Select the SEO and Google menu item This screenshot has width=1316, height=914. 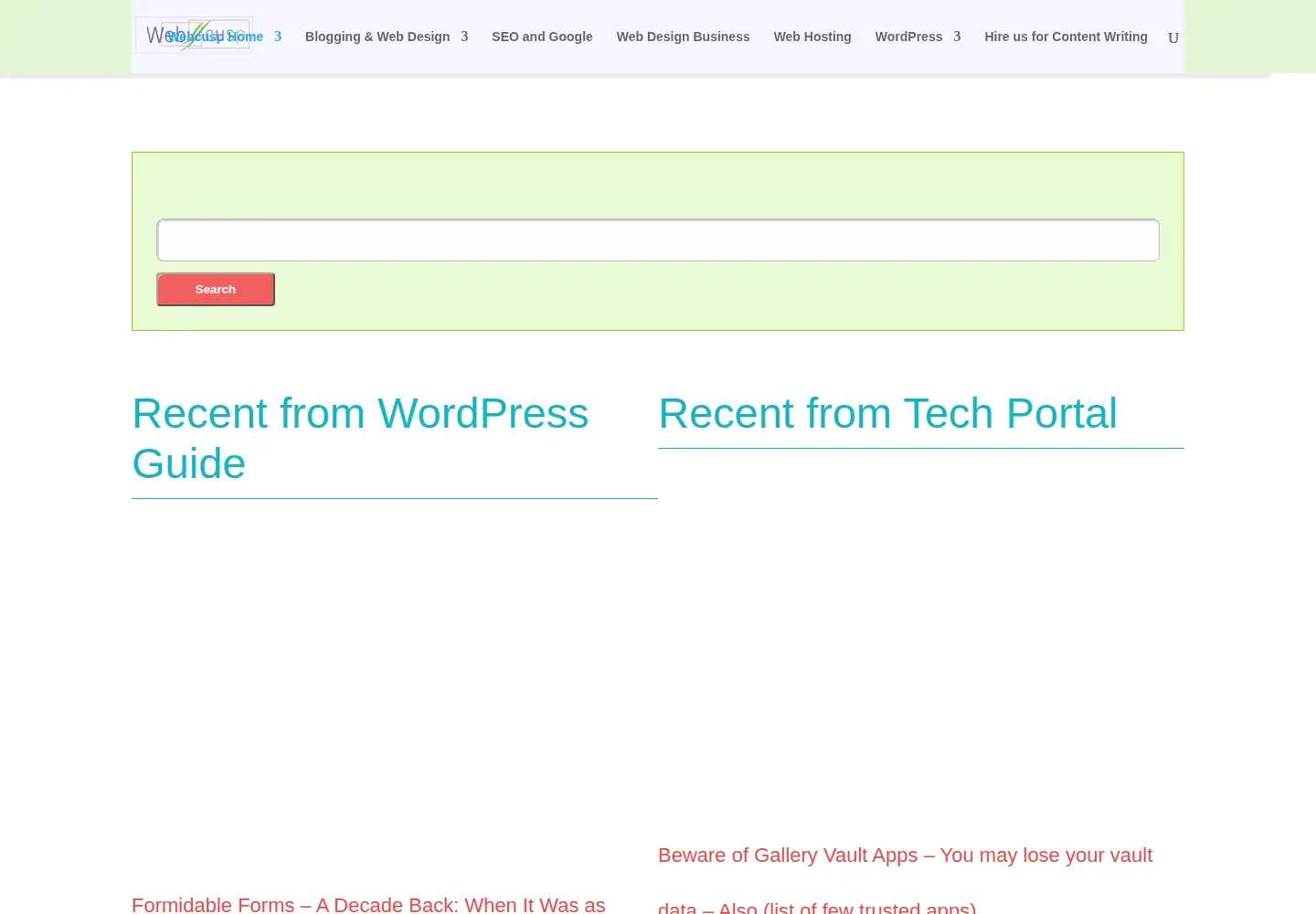tap(542, 37)
